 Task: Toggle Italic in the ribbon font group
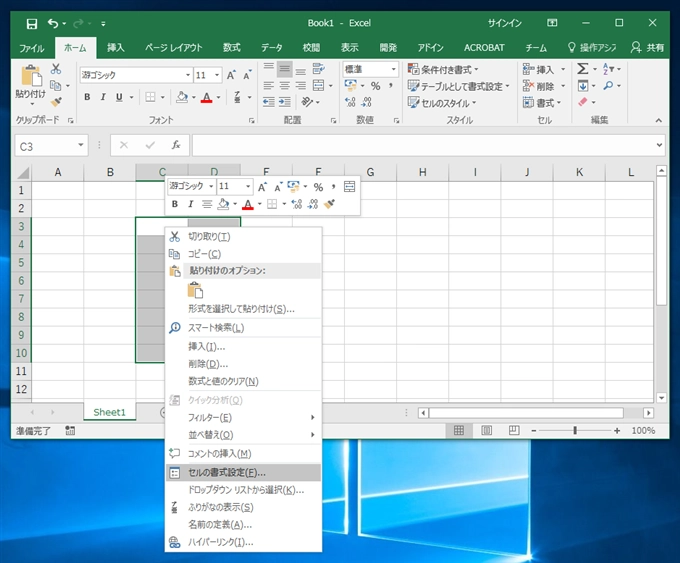103,97
